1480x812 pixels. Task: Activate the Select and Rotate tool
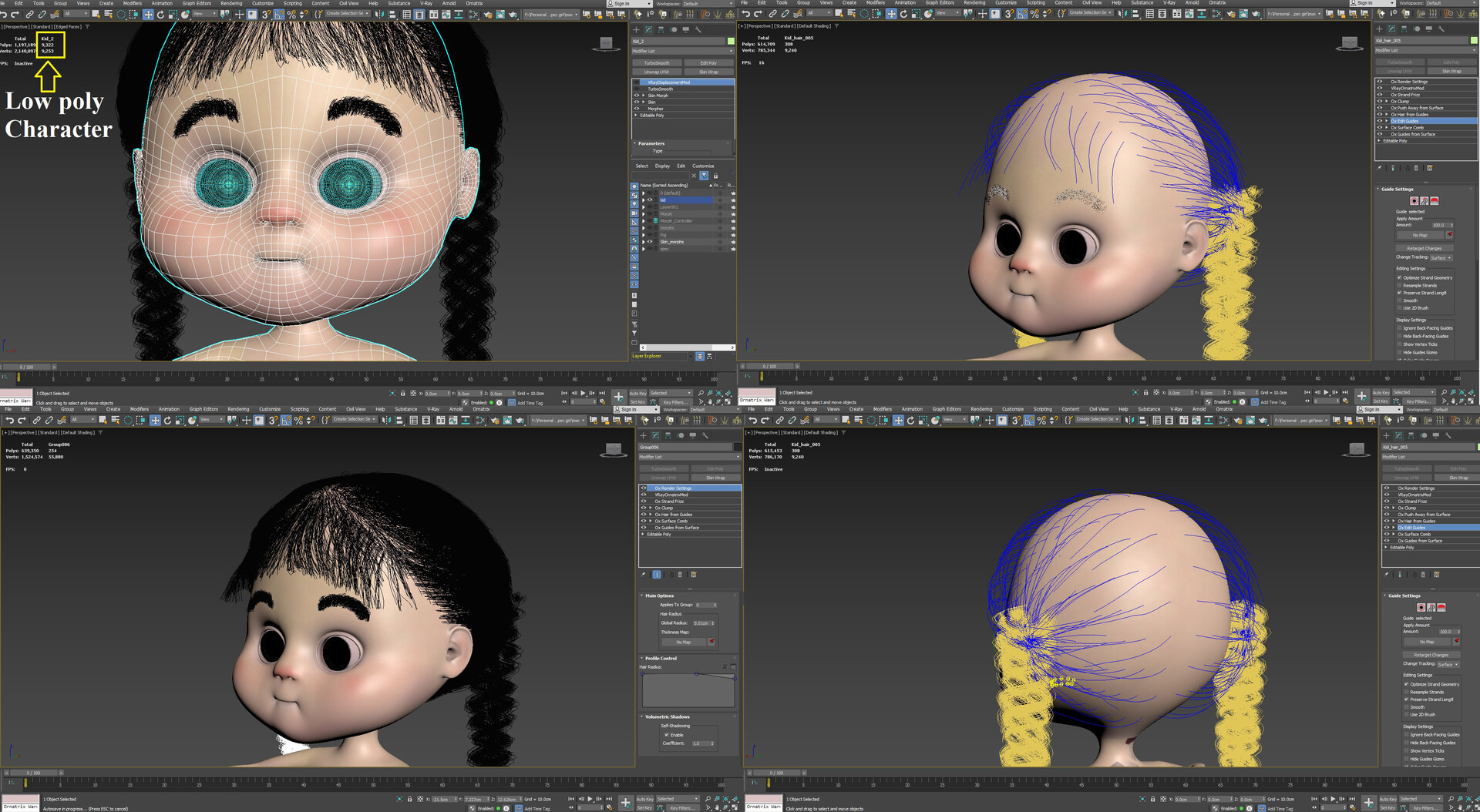(160, 13)
